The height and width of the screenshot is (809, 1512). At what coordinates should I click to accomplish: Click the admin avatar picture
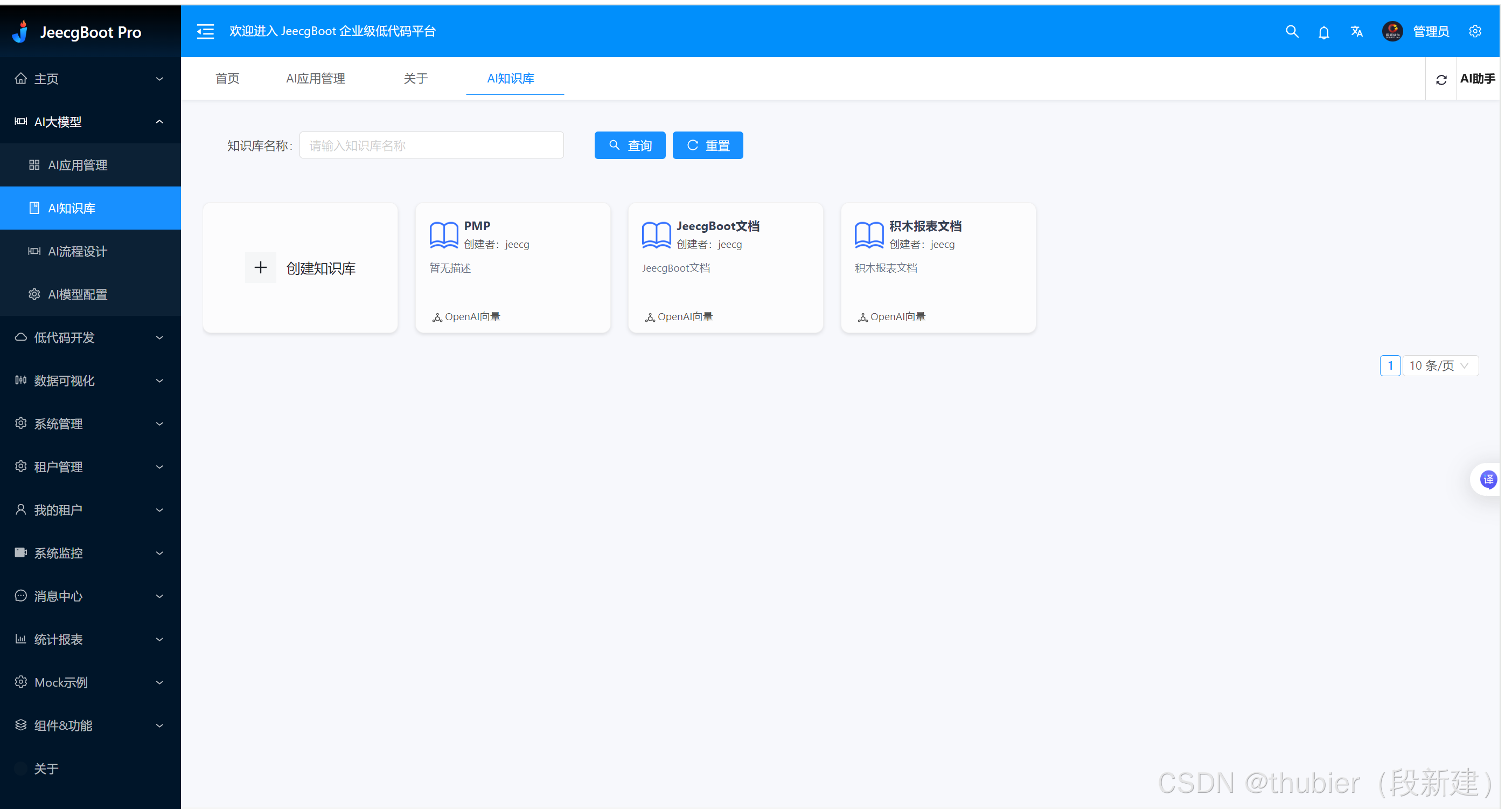click(1392, 32)
